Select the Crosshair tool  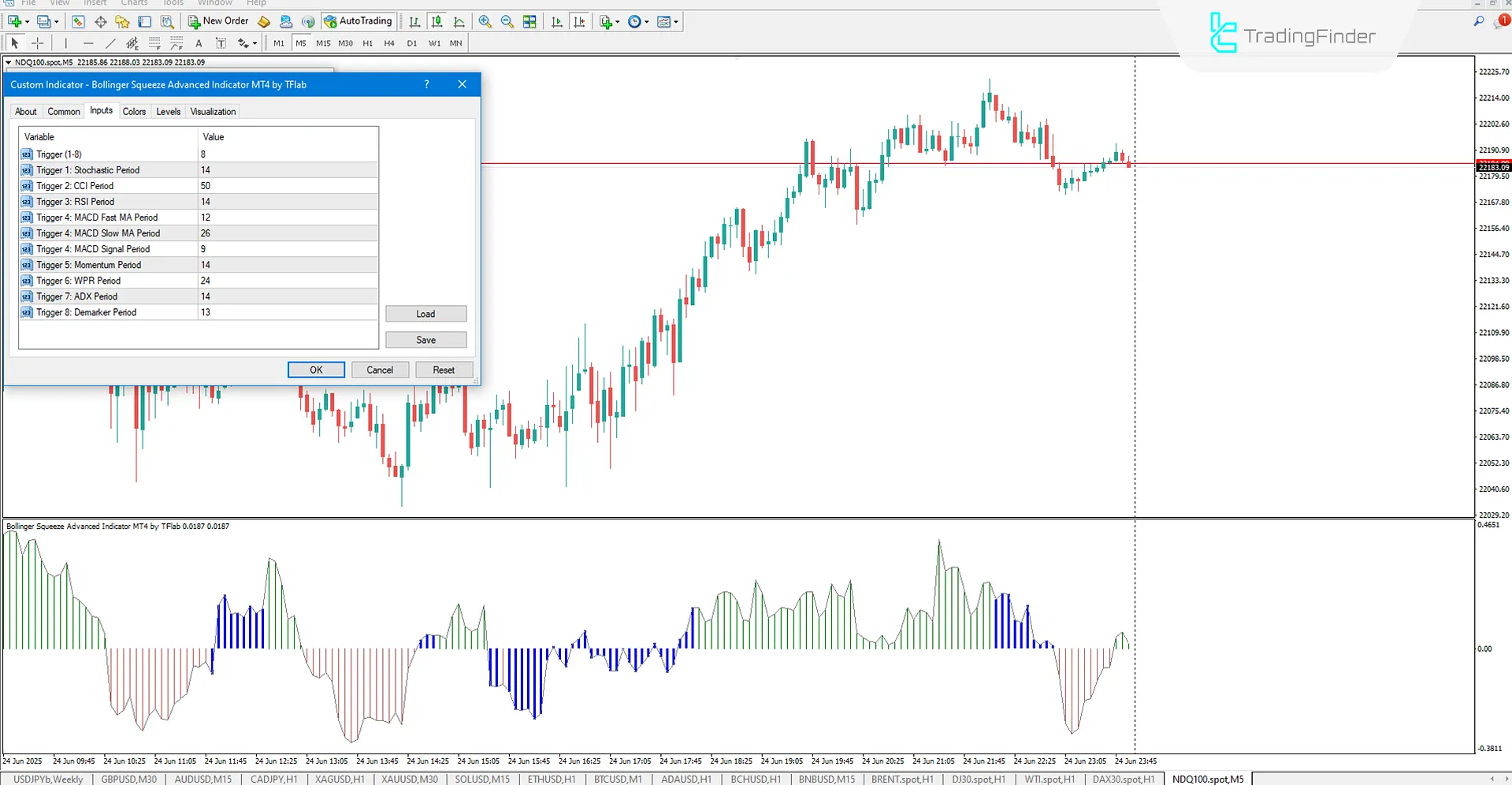pyautogui.click(x=38, y=43)
